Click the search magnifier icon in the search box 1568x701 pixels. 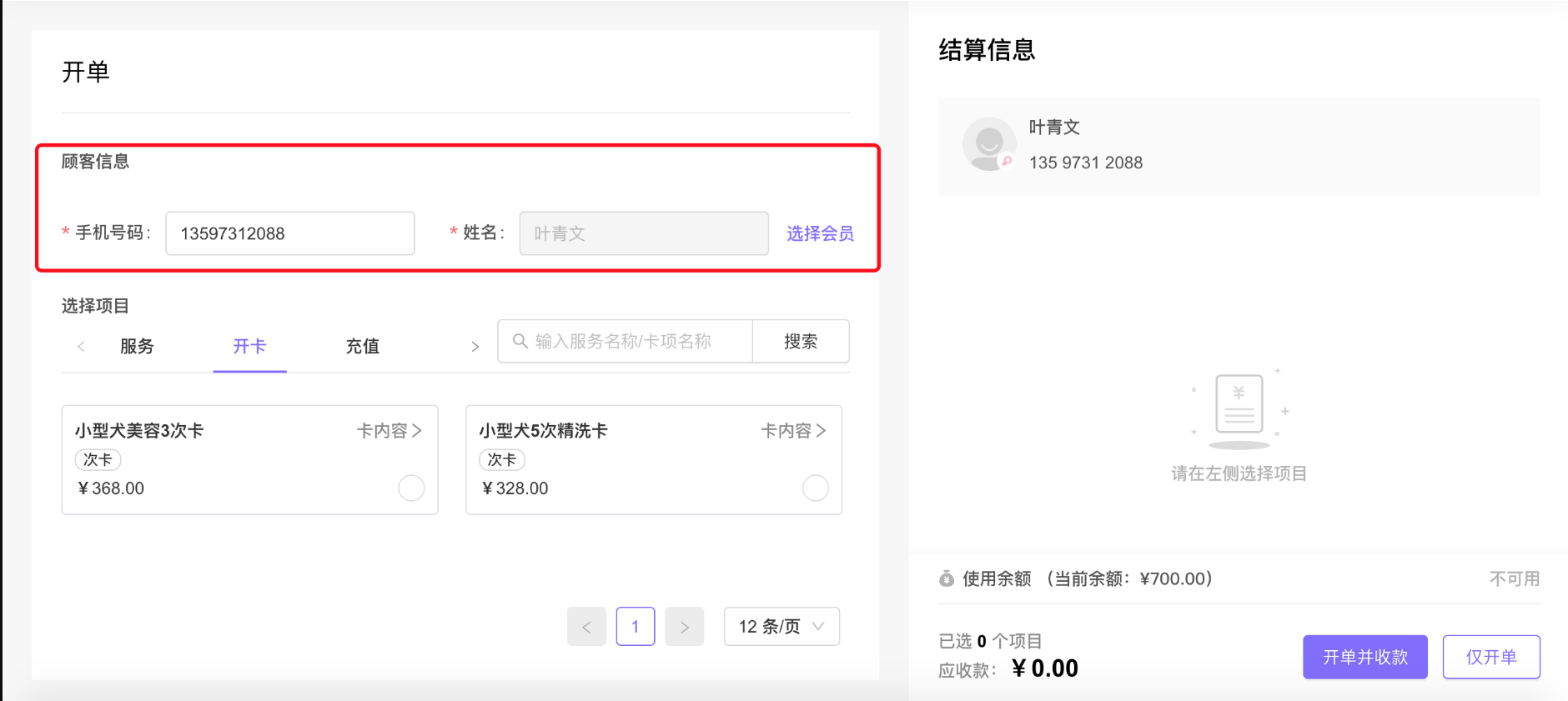coord(520,341)
